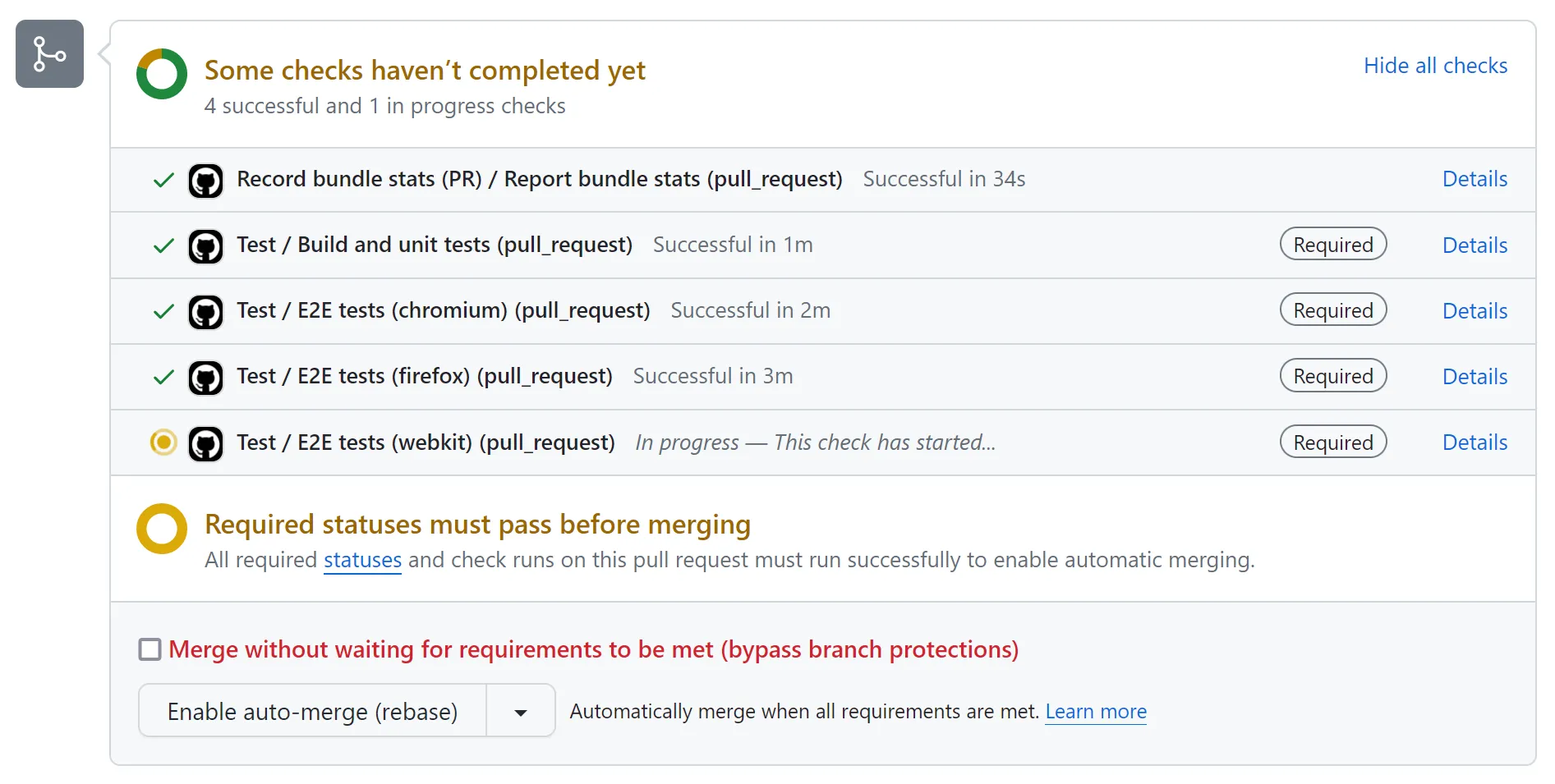This screenshot has width=1555, height=784.
Task: Click the in-progress spinner on webkit check
Action: 162,442
